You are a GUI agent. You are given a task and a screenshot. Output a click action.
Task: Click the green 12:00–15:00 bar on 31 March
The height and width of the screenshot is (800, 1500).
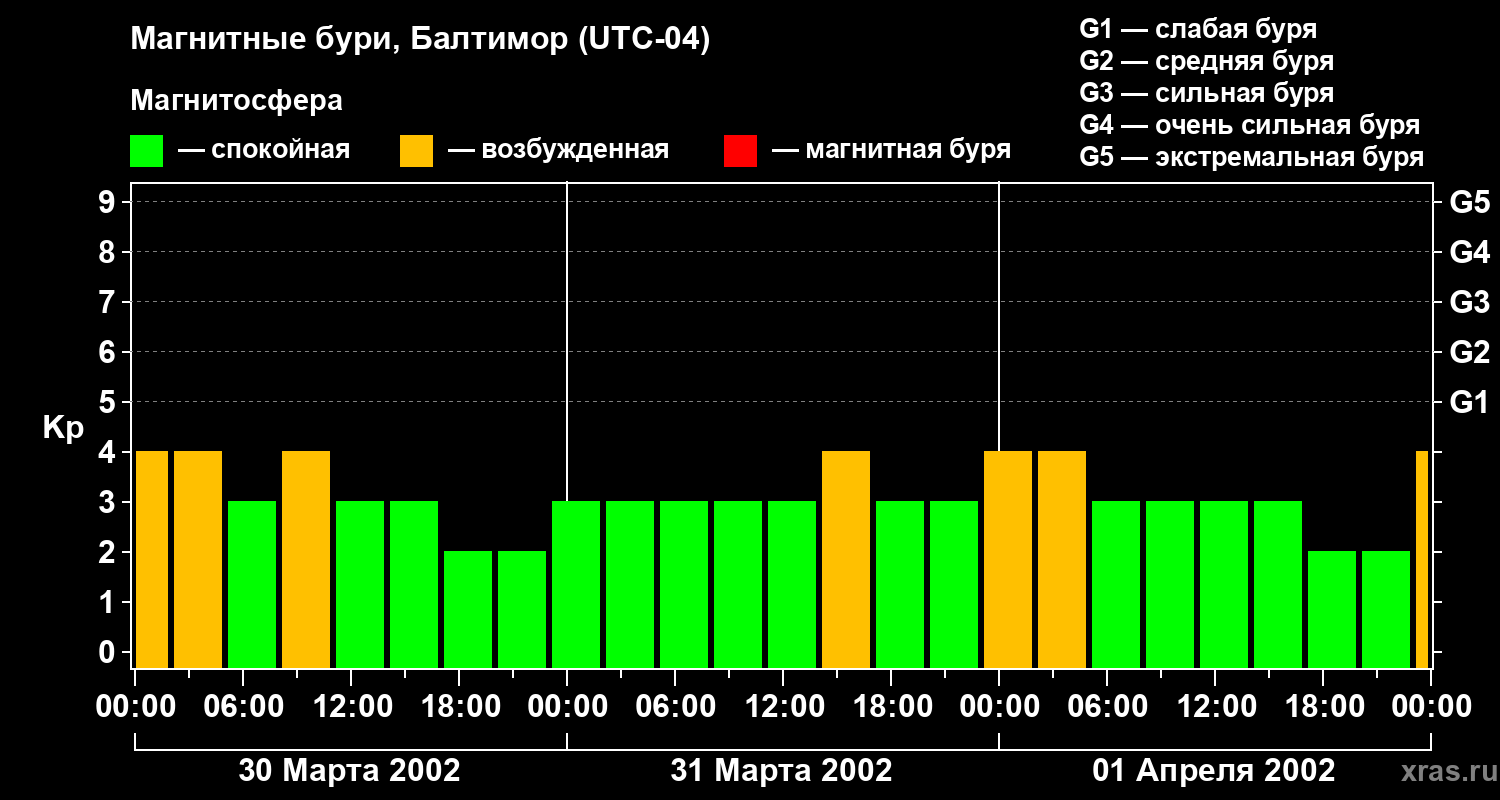pyautogui.click(x=792, y=585)
